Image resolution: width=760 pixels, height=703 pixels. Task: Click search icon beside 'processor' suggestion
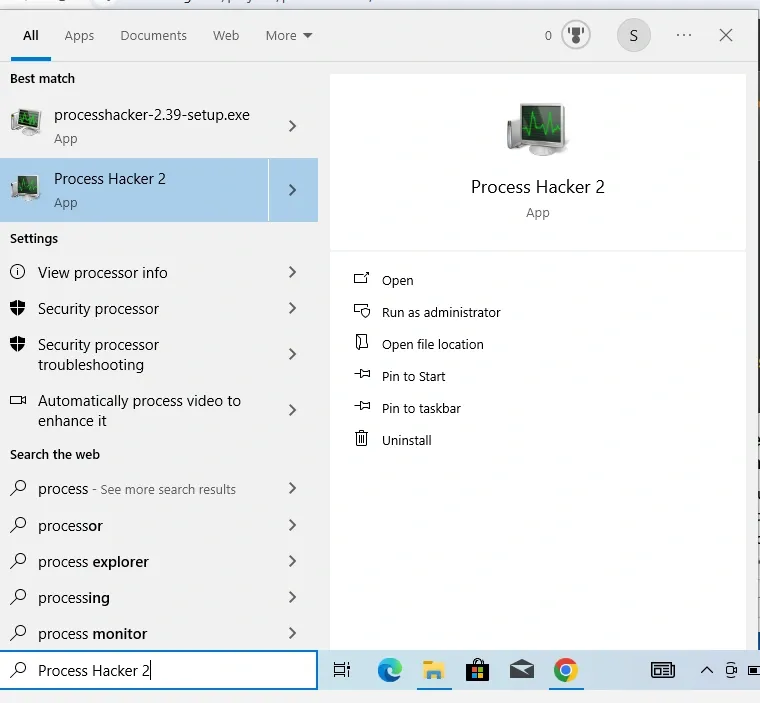coord(18,525)
